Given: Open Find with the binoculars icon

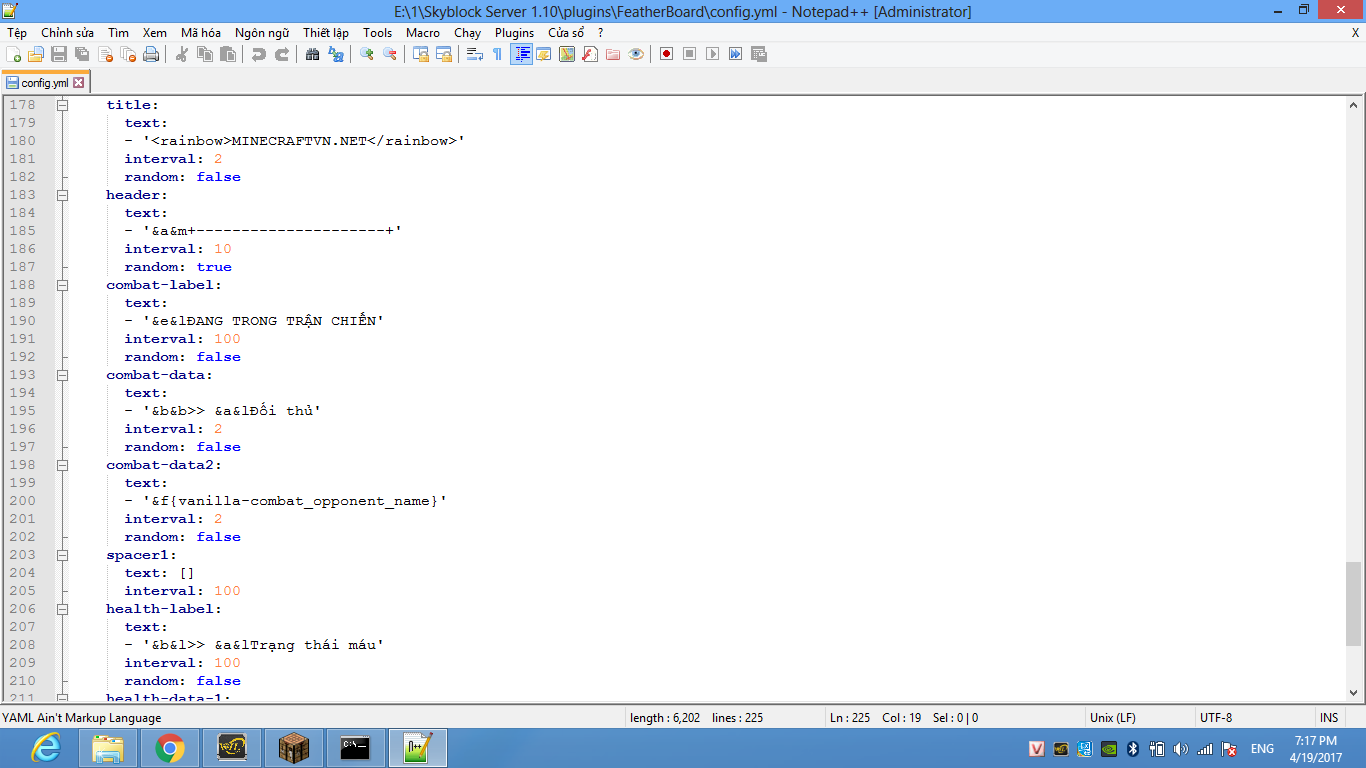Looking at the screenshot, I should click(313, 54).
